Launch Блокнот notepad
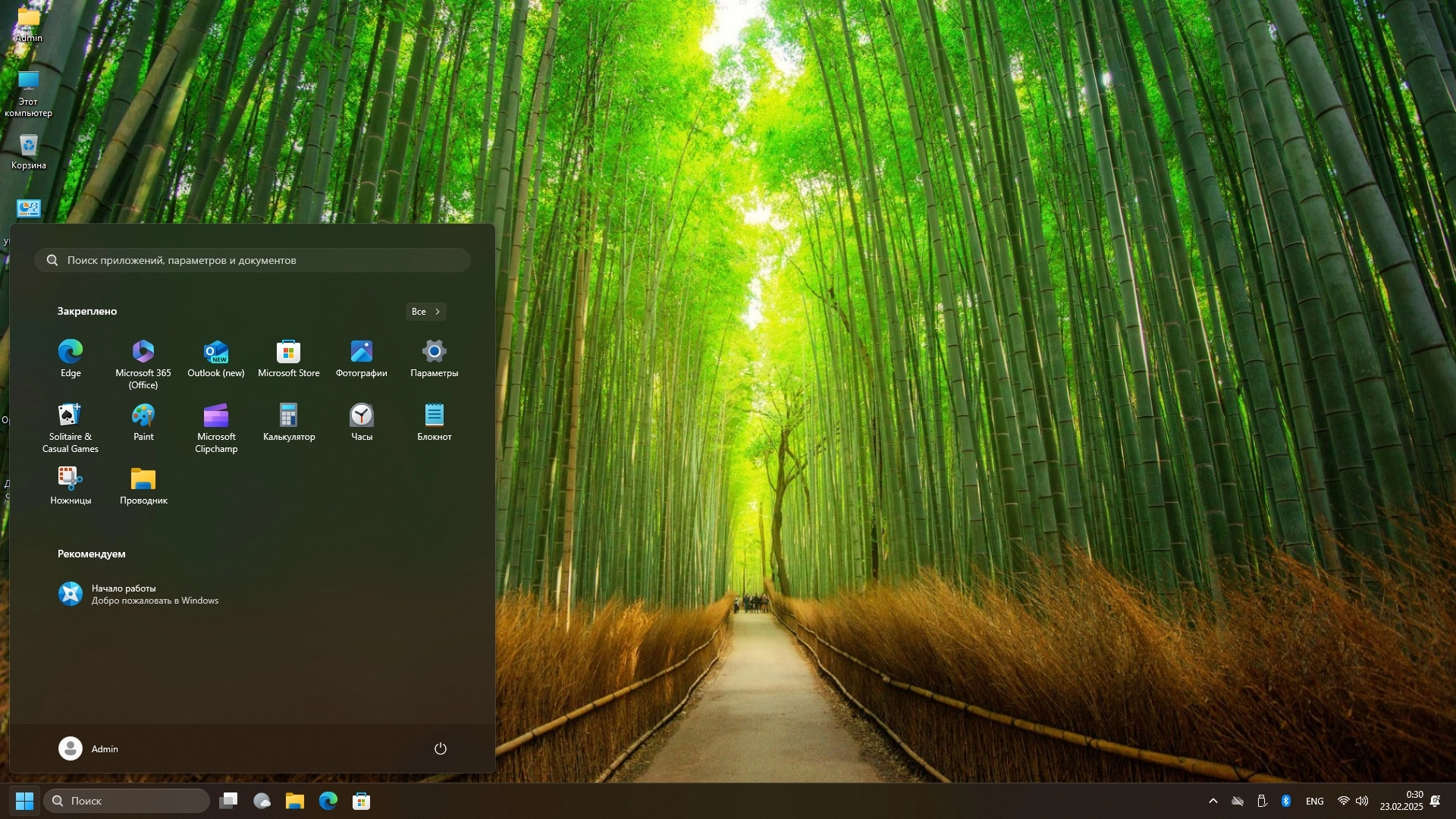 [x=435, y=422]
